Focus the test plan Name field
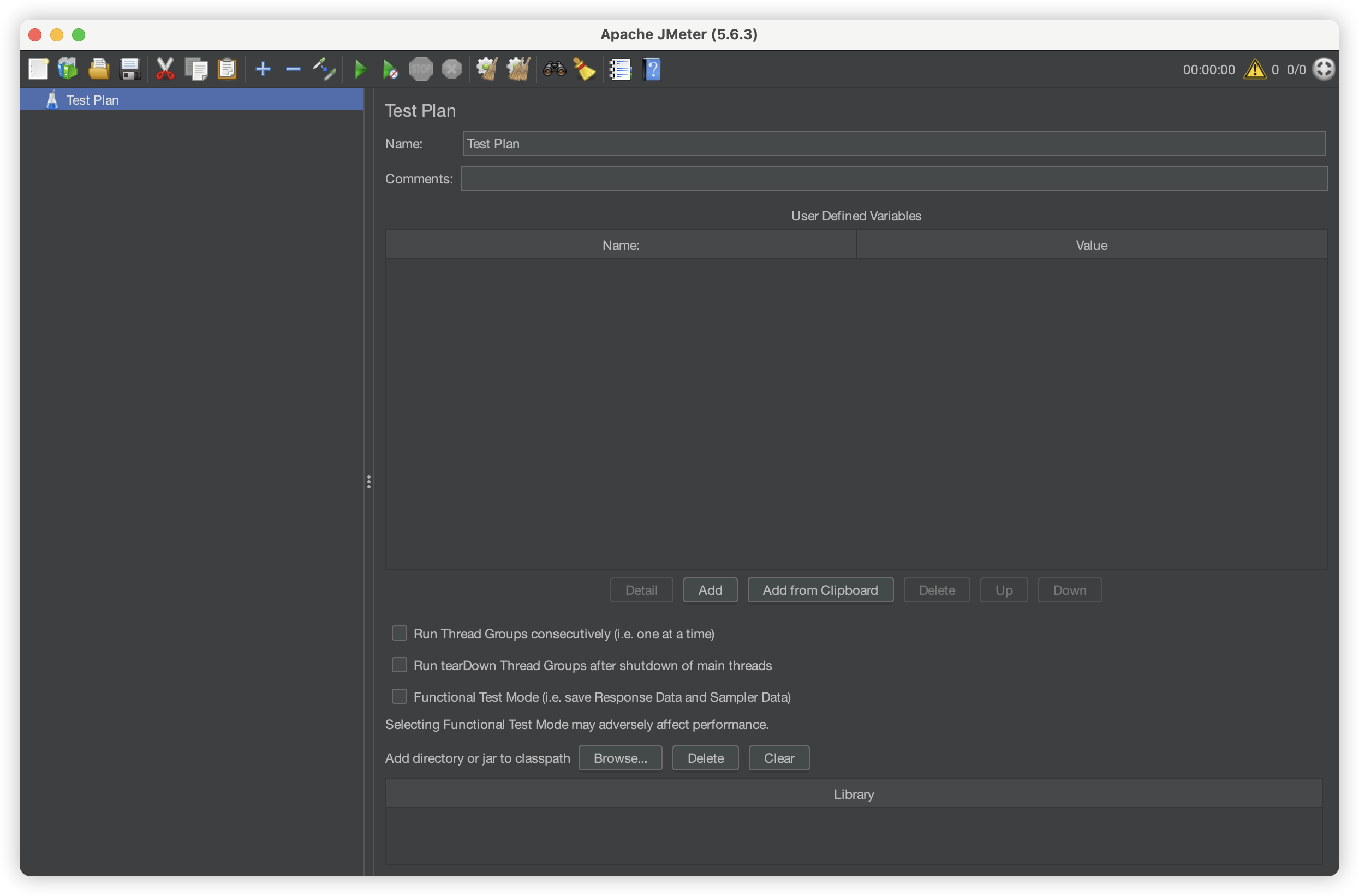The image size is (1359, 896). [894, 144]
